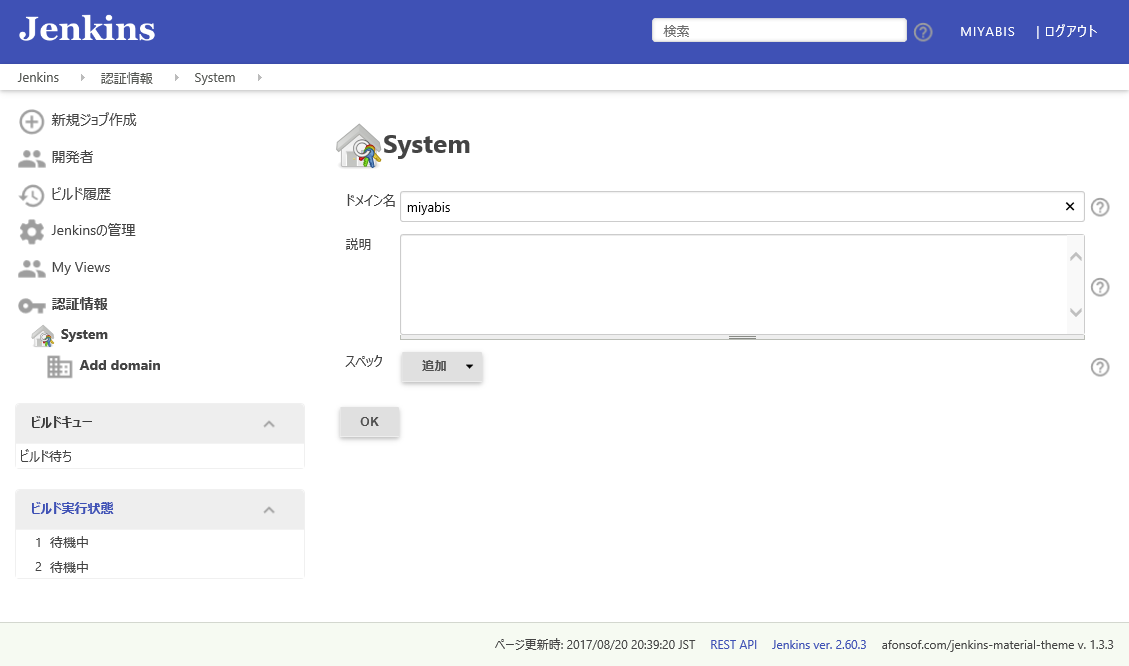Select Add domain in the sidebar

pyautogui.click(x=120, y=365)
